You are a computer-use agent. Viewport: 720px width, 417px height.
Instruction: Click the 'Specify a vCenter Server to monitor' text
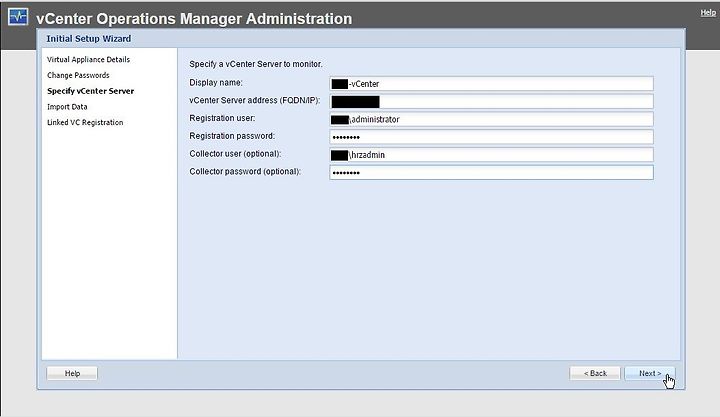coord(256,64)
